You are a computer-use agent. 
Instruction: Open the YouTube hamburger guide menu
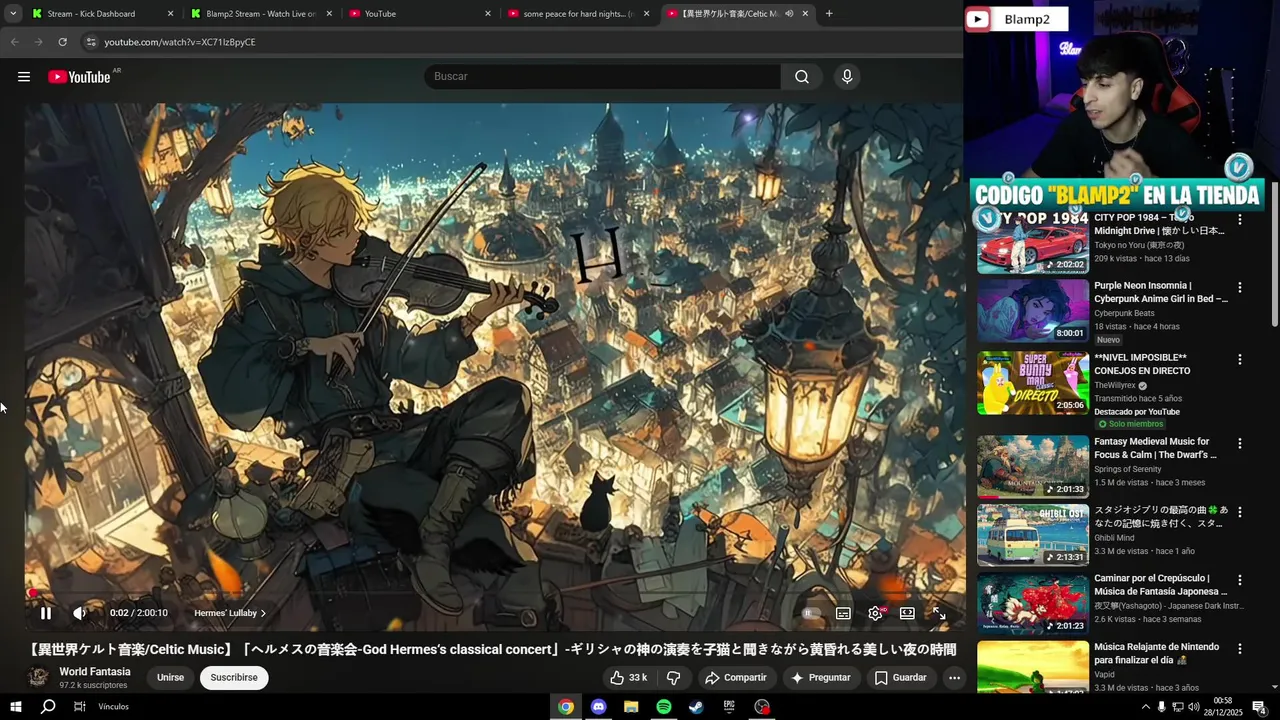coord(24,77)
